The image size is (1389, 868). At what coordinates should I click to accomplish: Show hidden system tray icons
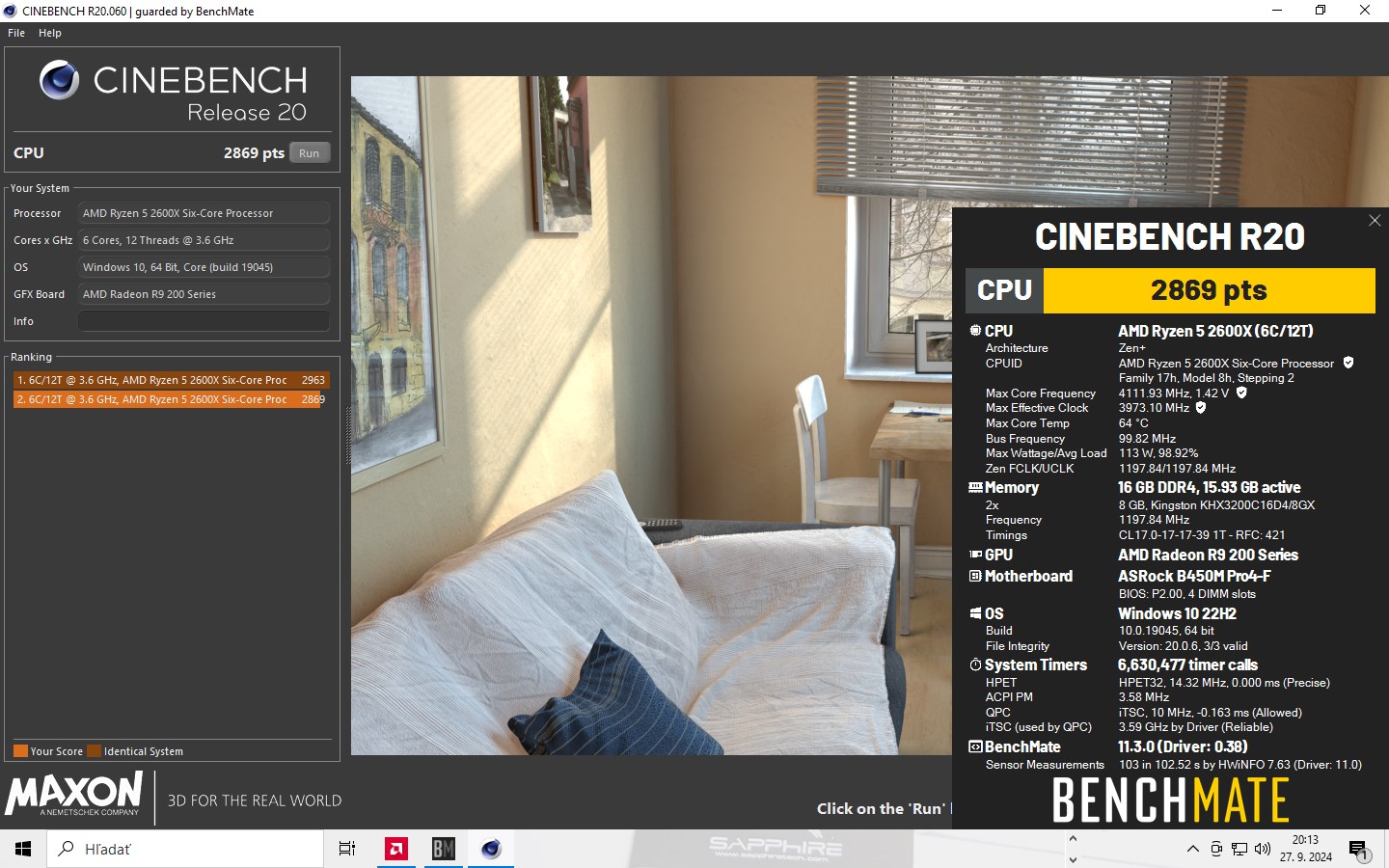click(1193, 849)
